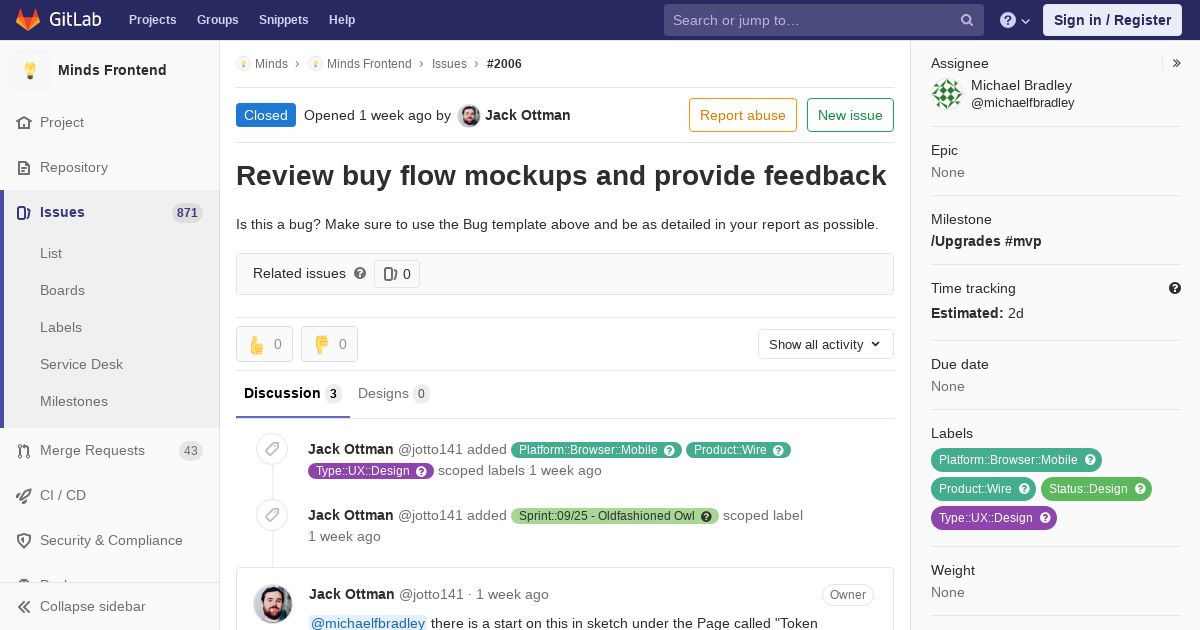
Task: Click the New issue button
Action: pos(850,115)
